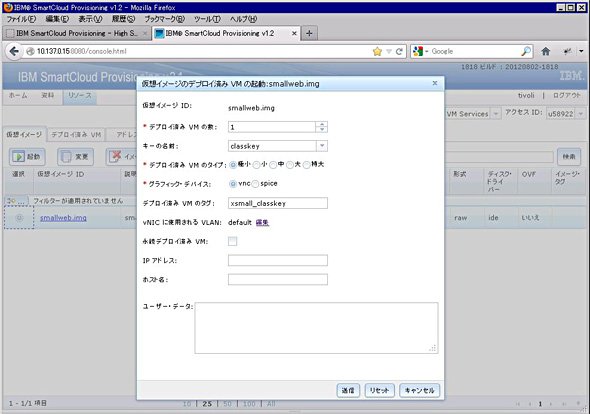590x414 pixels.
Task: Reload page using the refresh icon
Action: (x=399, y=52)
